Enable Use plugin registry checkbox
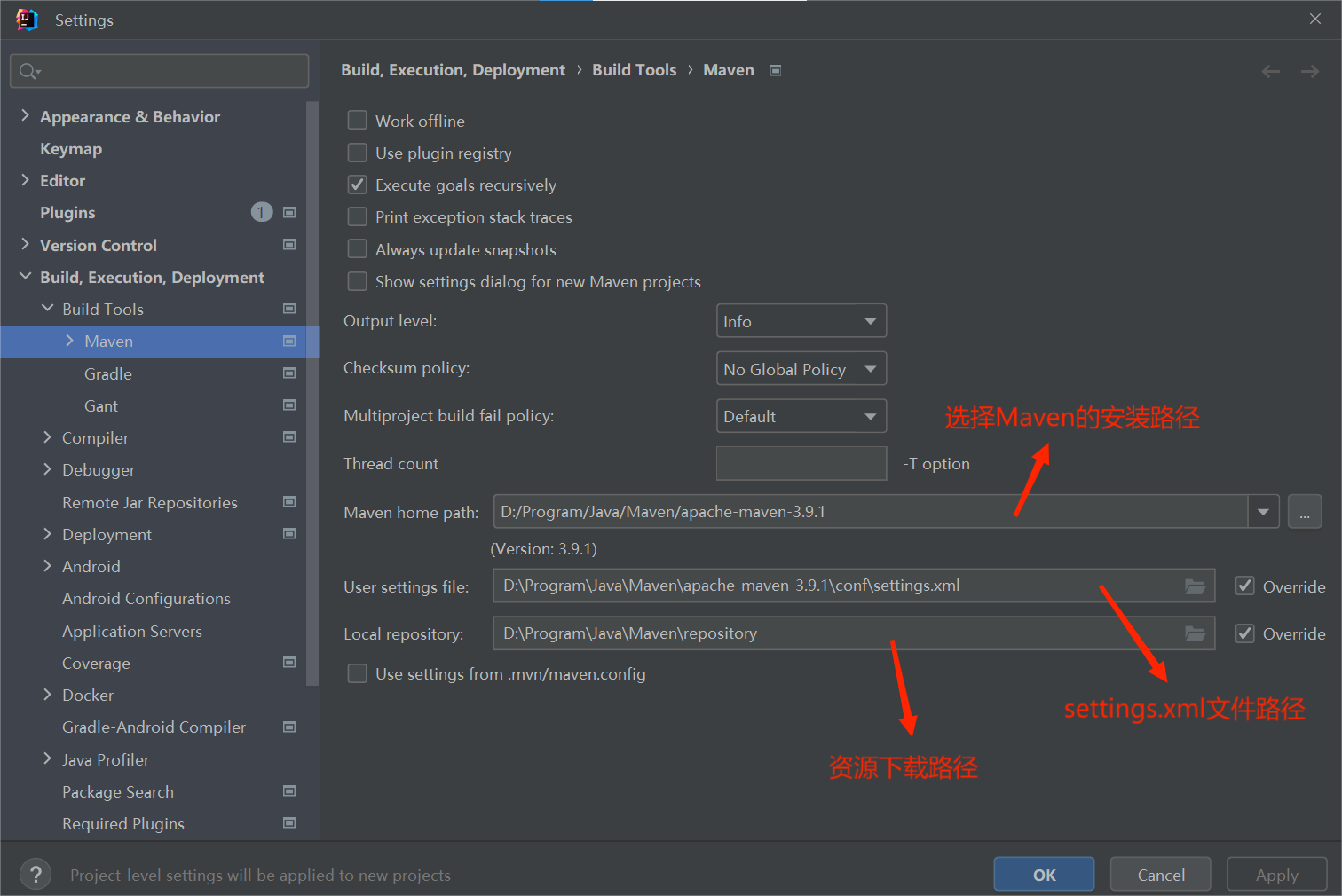Image resolution: width=1342 pixels, height=896 pixels. click(x=358, y=153)
